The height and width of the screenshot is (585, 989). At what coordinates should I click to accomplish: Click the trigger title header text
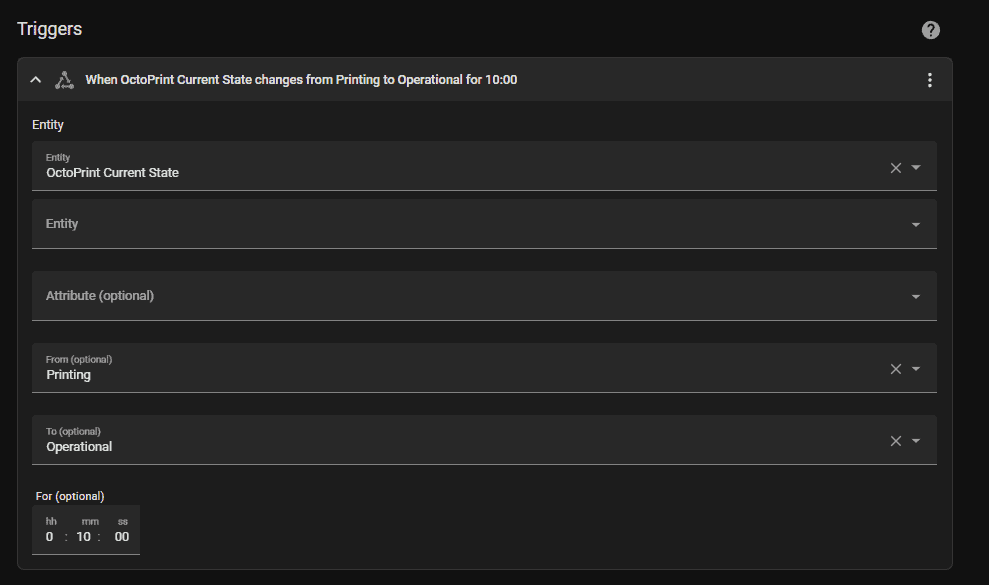coord(301,80)
